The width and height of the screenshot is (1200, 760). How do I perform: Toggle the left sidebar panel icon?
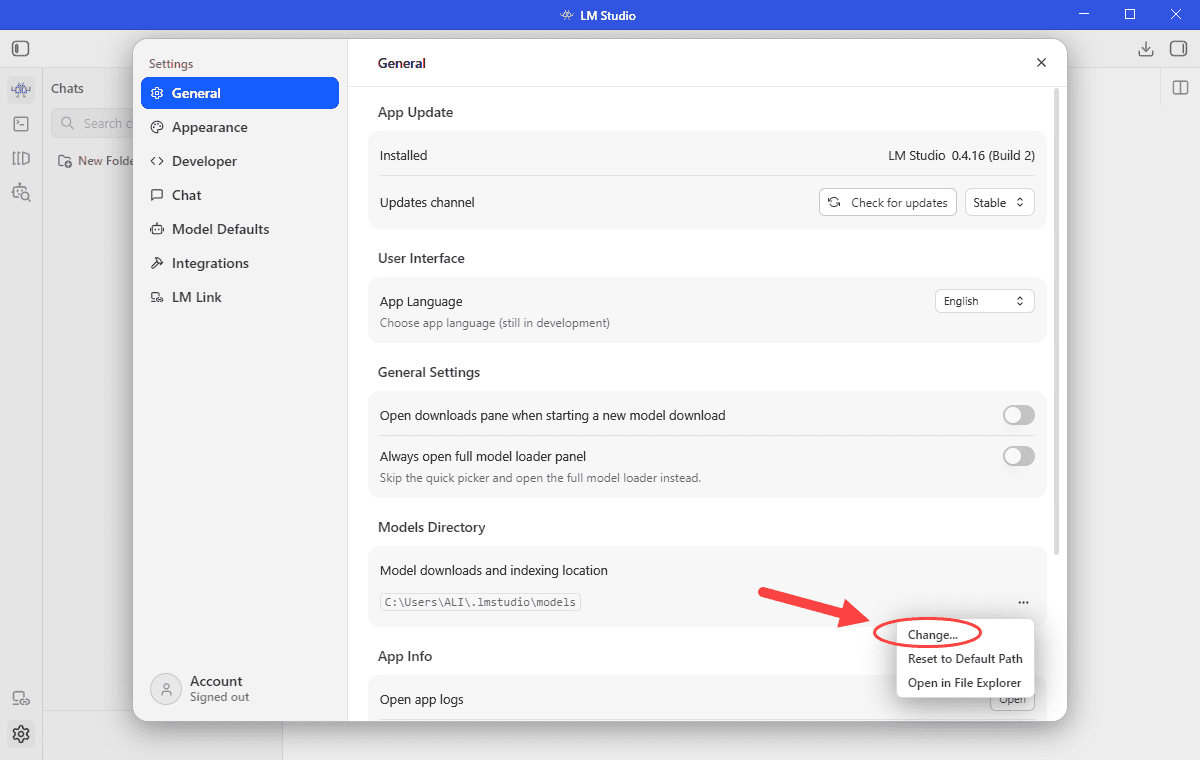pyautogui.click(x=20, y=49)
